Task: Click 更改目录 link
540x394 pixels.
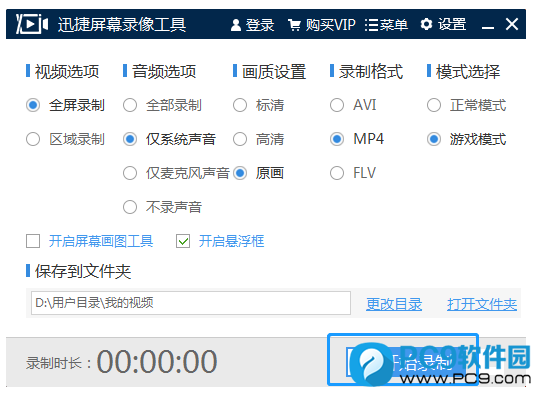Action: point(394,304)
